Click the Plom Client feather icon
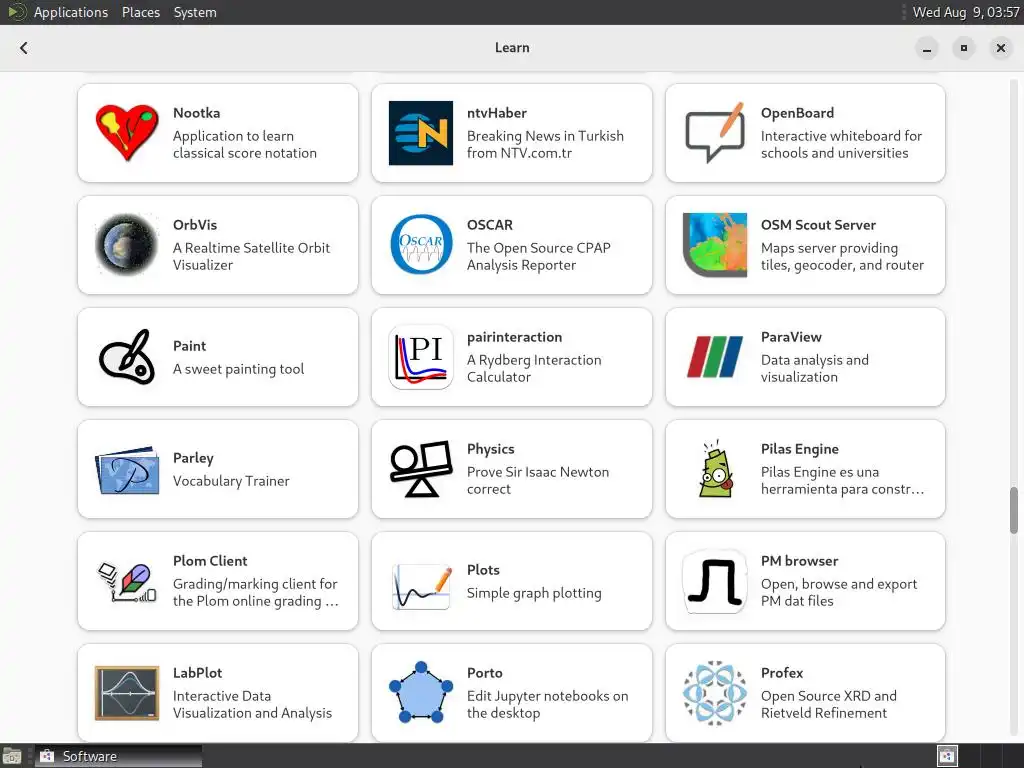This screenshot has width=1024, height=768. click(127, 582)
